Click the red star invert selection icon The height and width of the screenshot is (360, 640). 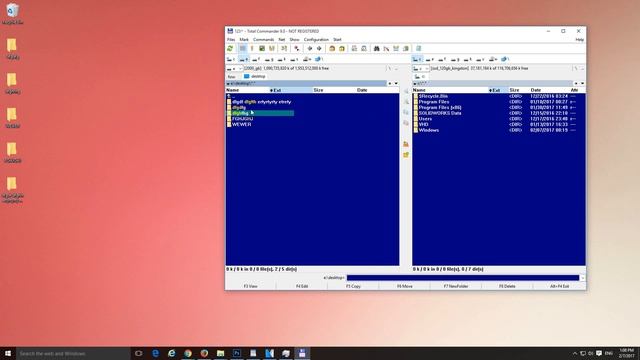click(x=297, y=49)
